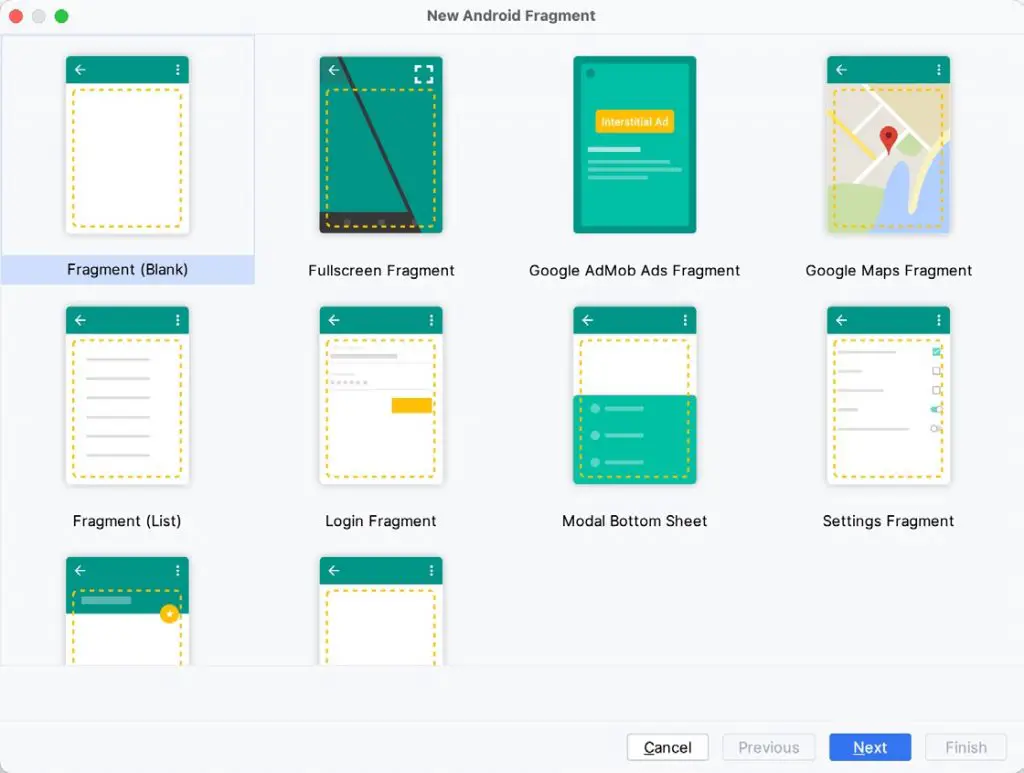Choose the Login Fragment template
Viewport: 1024px width, 773px height.
[381, 396]
